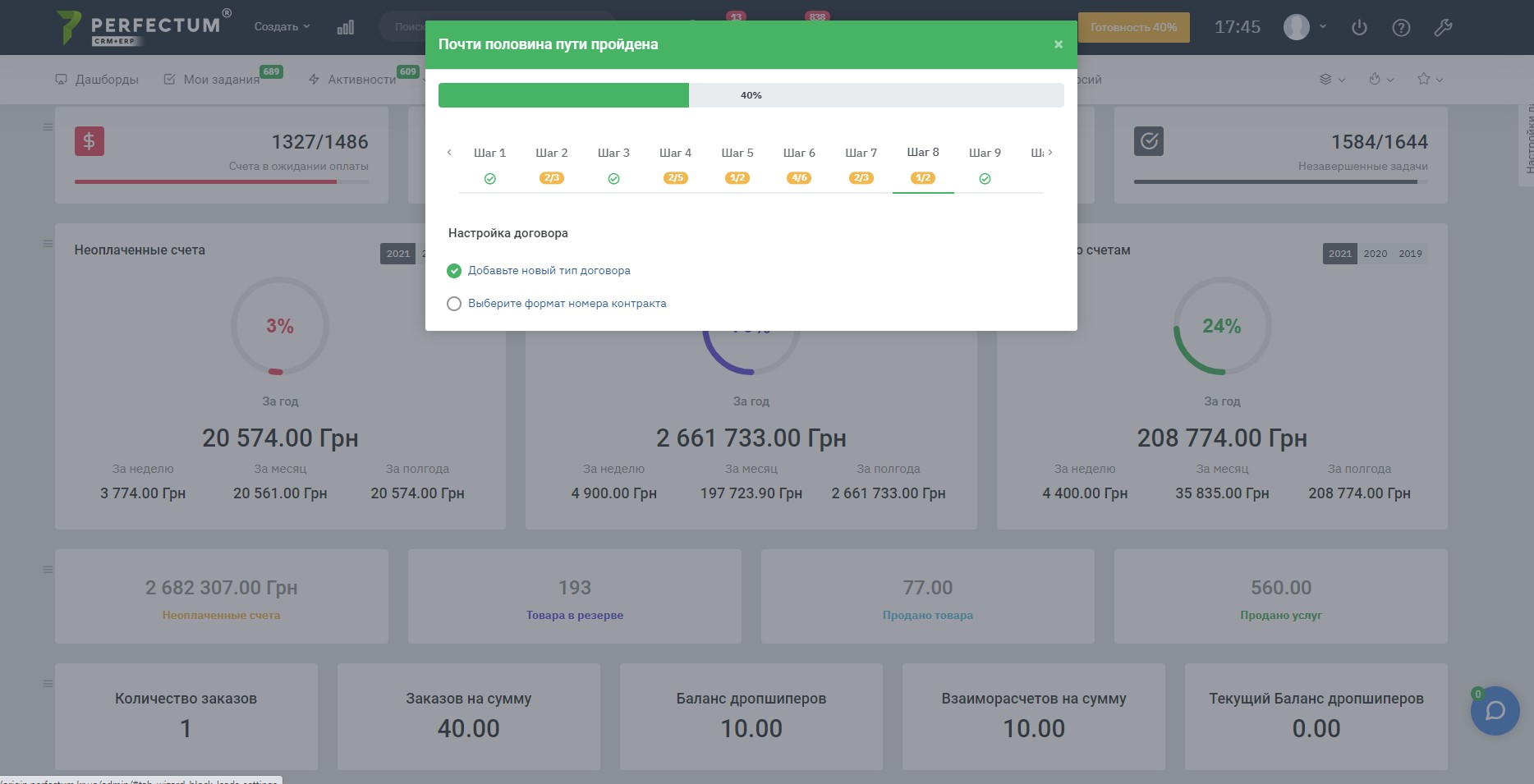Select the 'Шаг 6' wizard tab
The height and width of the screenshot is (784, 1534).
(799, 153)
